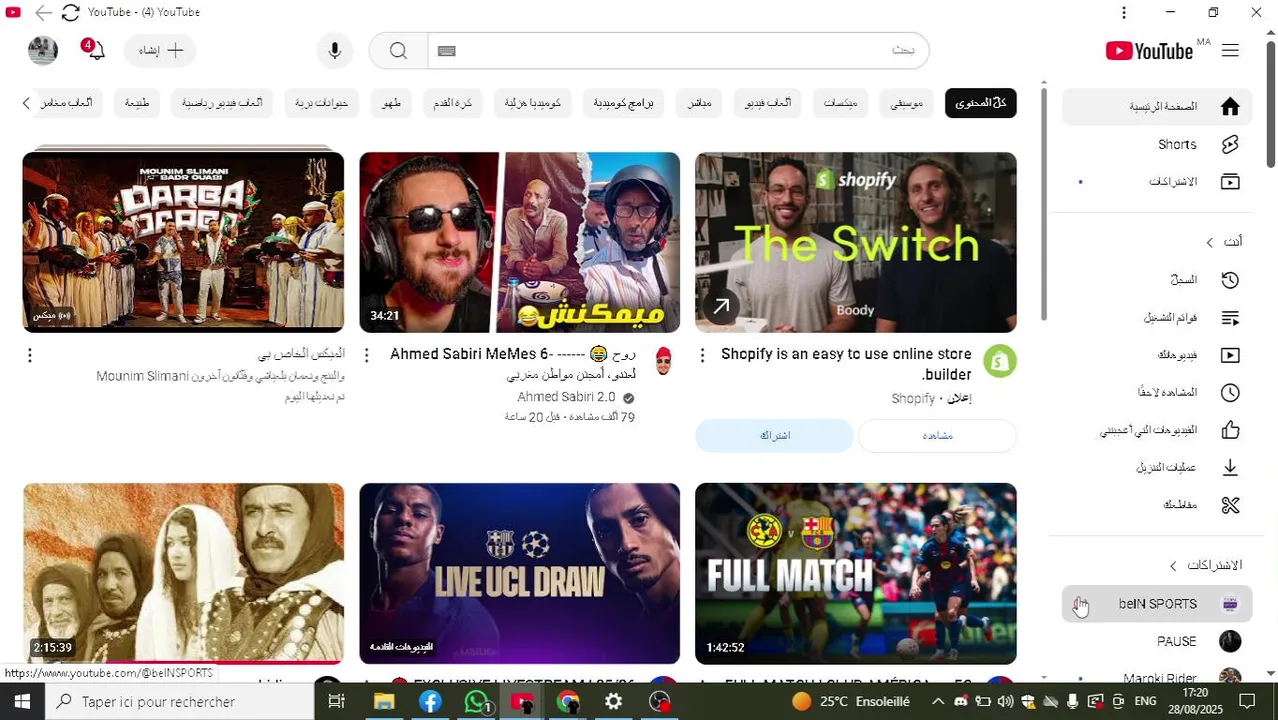
Task: Click the Shopify channel avatar
Action: (x=1000, y=362)
